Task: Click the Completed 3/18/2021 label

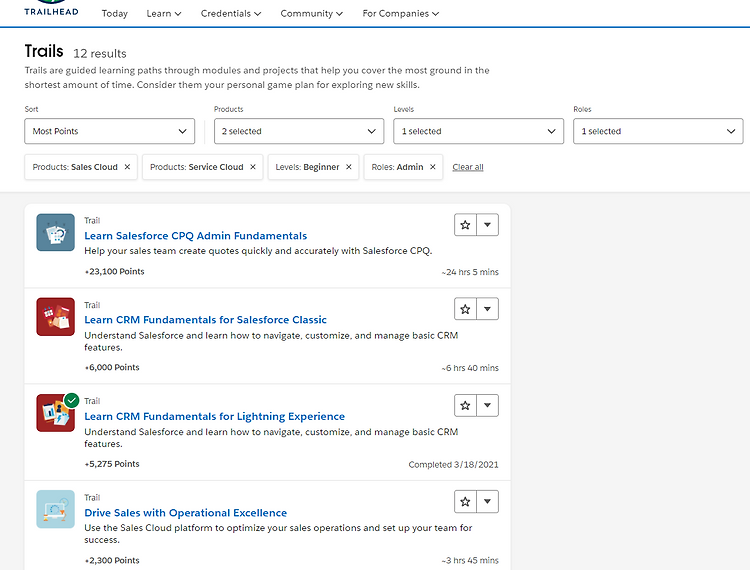Action: coord(453,464)
